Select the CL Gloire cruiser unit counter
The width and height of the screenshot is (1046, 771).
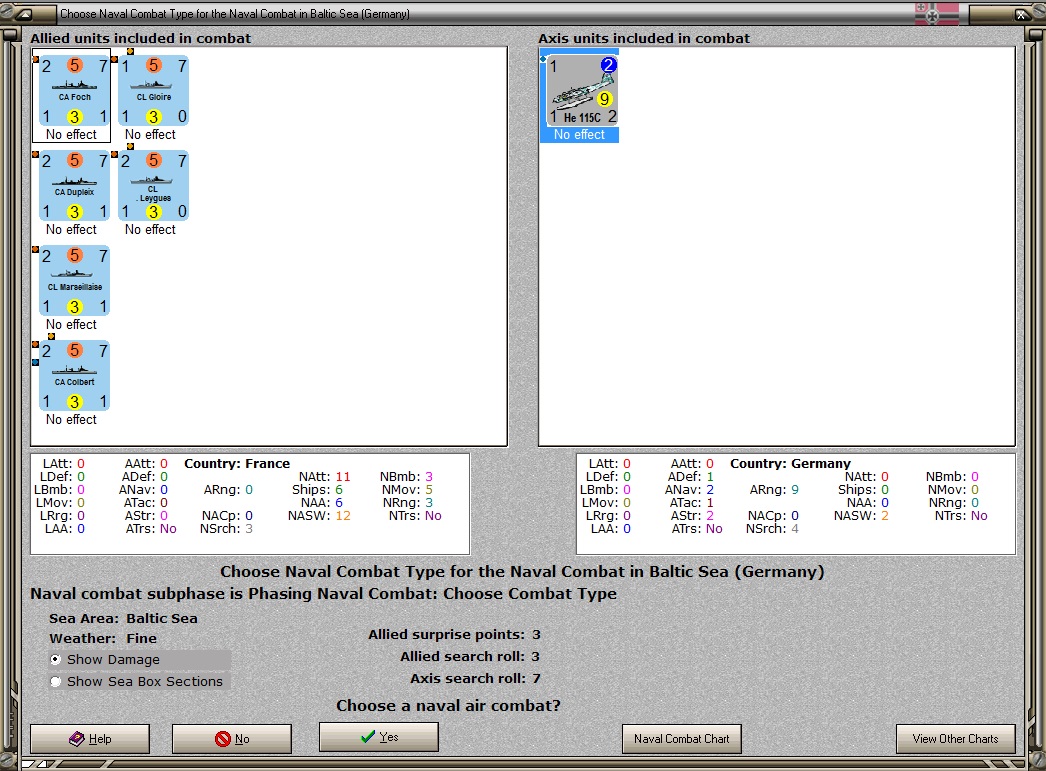coord(153,91)
